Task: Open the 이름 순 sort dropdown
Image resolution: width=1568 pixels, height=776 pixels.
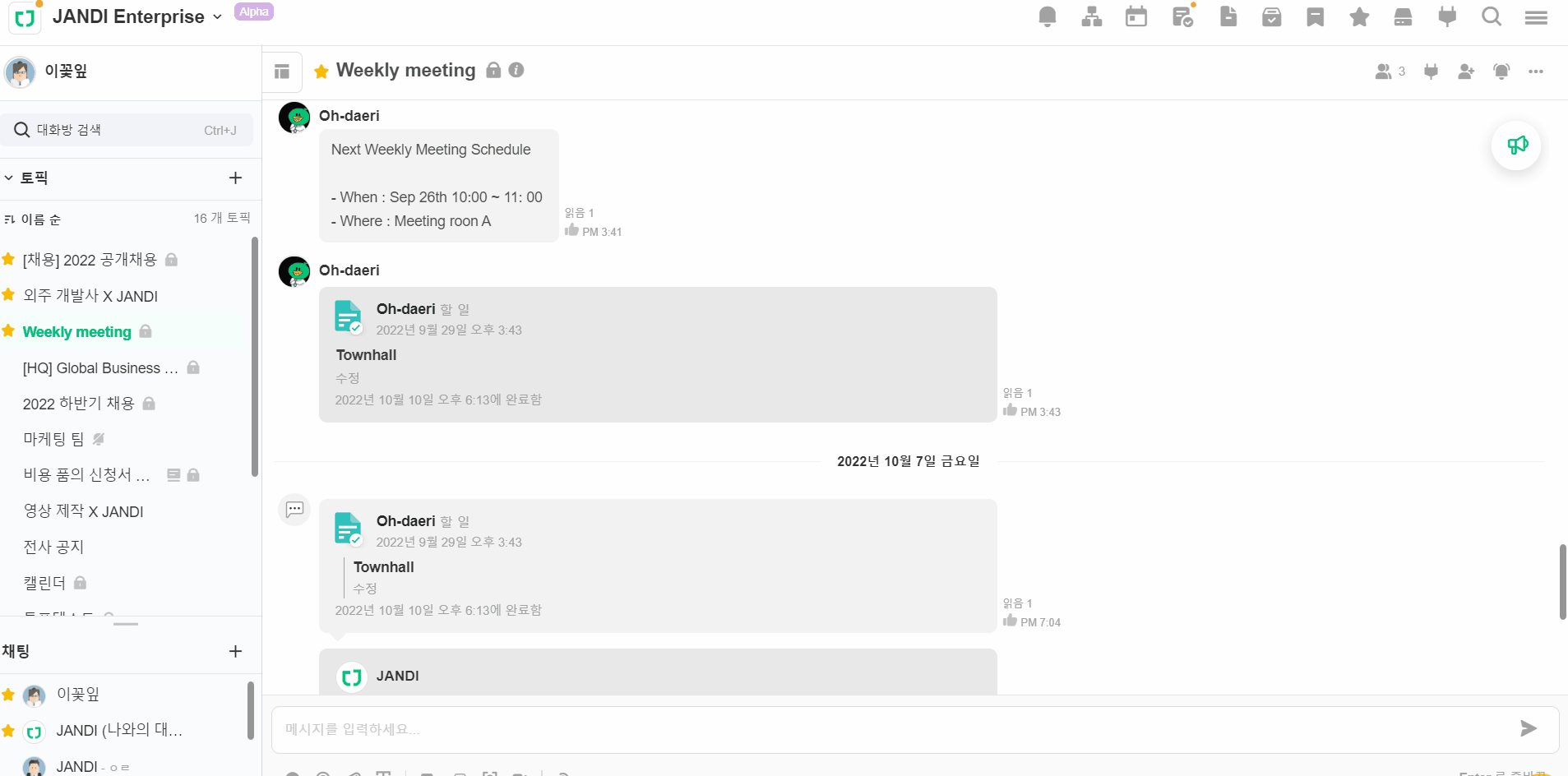Action: (33, 219)
